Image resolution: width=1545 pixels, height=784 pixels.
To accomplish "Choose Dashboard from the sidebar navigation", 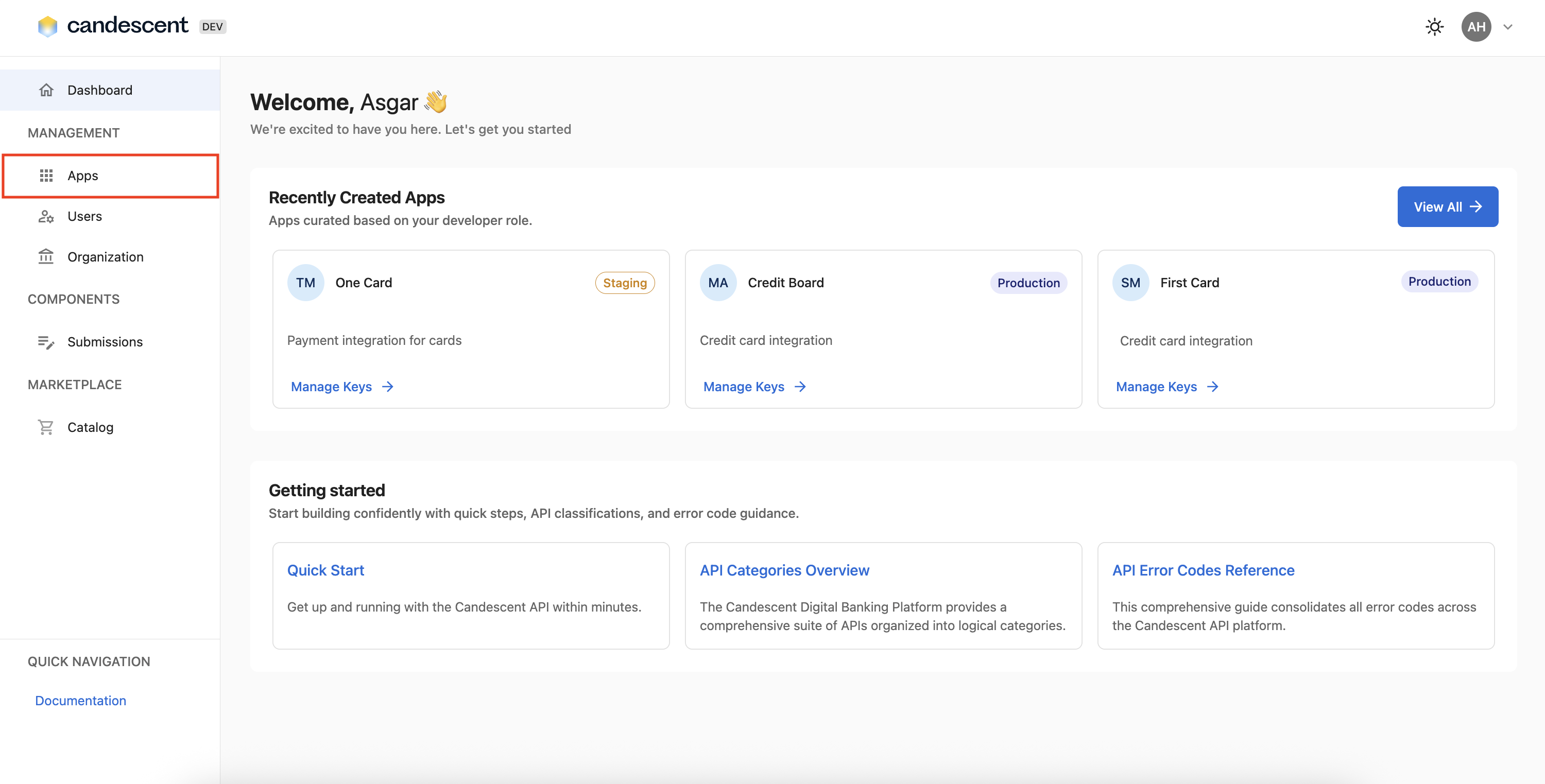I will click(99, 89).
